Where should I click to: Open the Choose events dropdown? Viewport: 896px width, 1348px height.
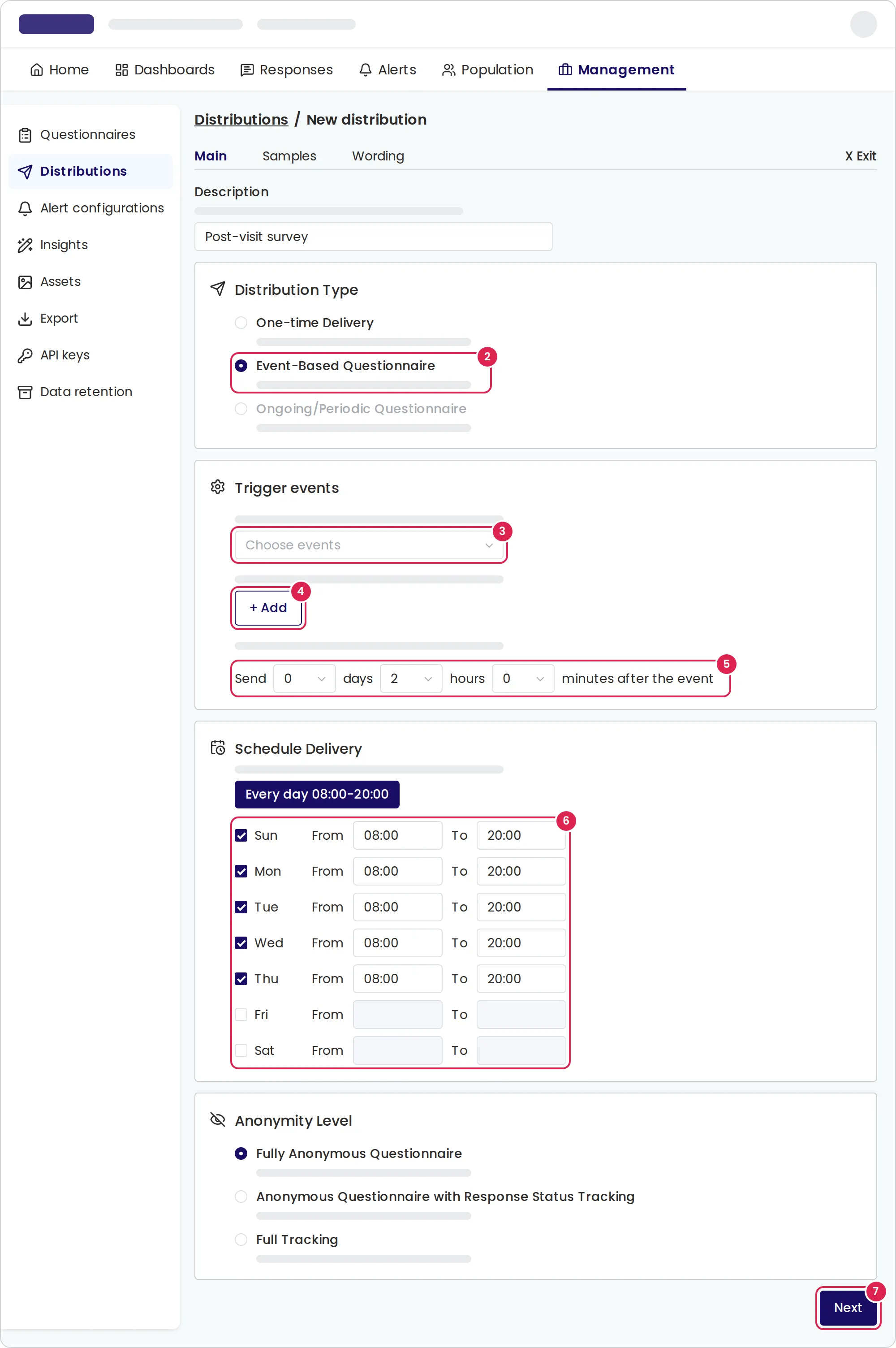pos(369,545)
